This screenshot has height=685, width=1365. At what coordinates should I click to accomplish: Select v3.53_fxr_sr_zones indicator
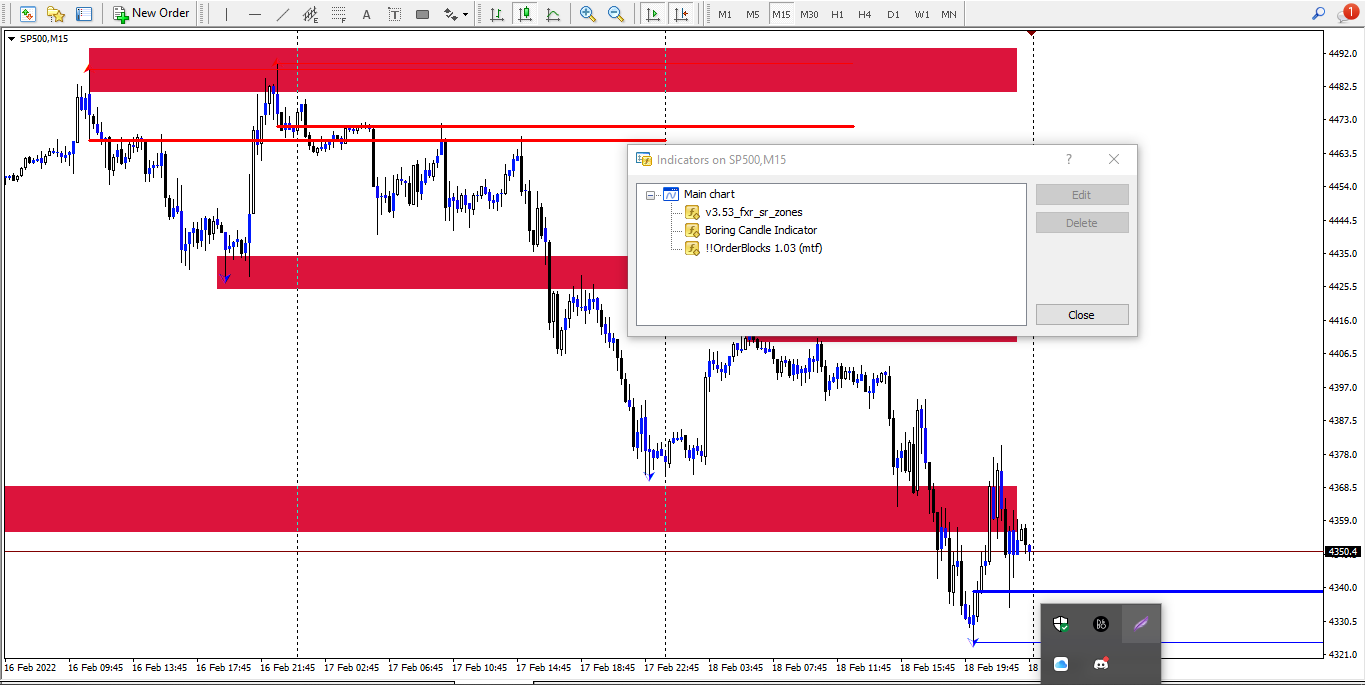coord(753,212)
